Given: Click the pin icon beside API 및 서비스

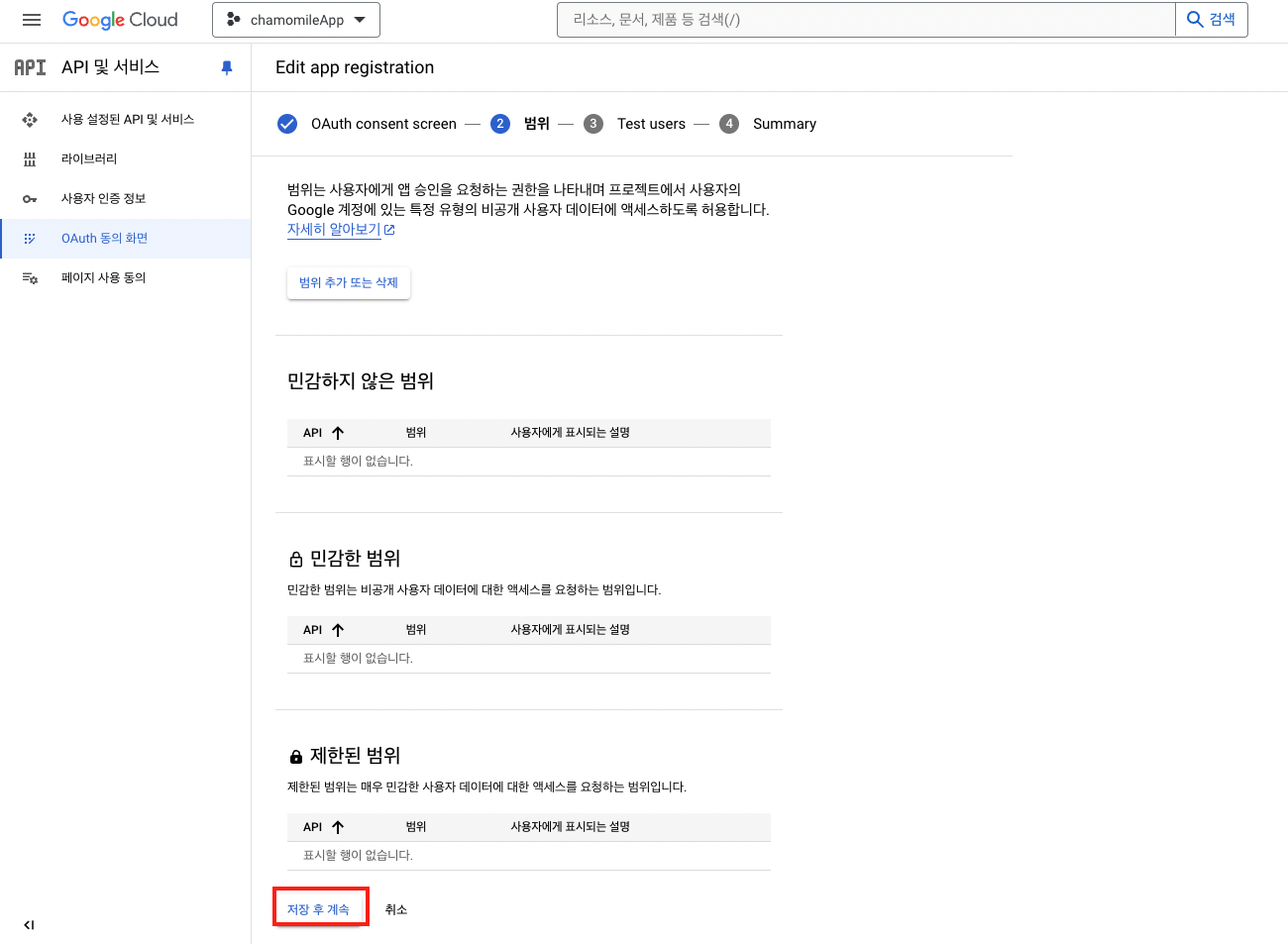Looking at the screenshot, I should point(227,67).
